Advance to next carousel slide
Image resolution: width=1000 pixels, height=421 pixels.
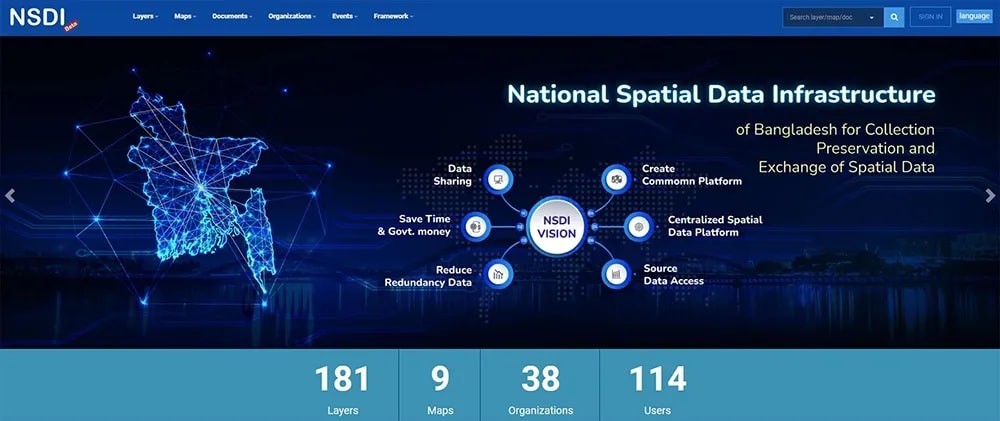click(x=990, y=196)
